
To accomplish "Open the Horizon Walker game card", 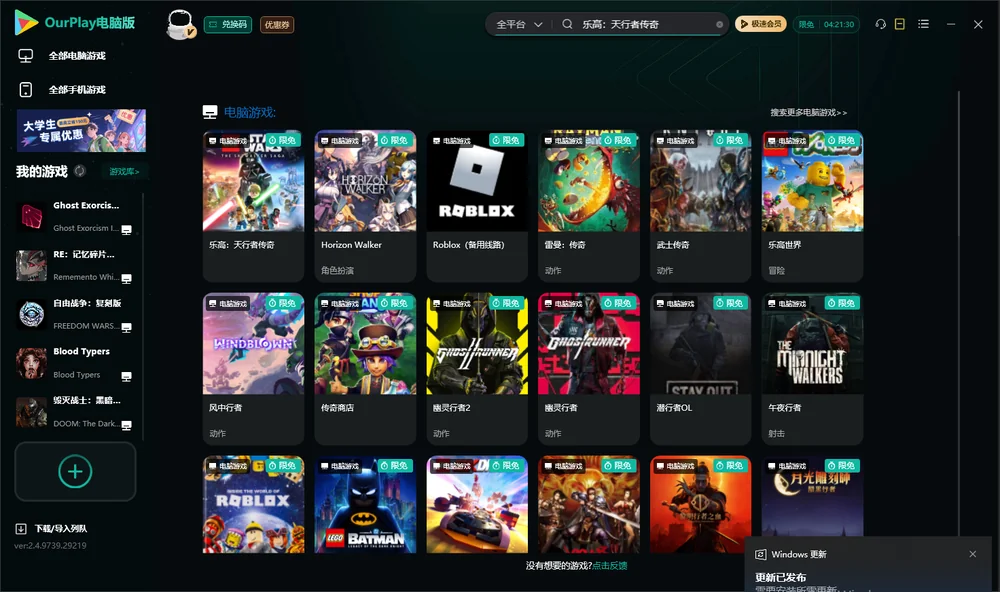I will [365, 206].
